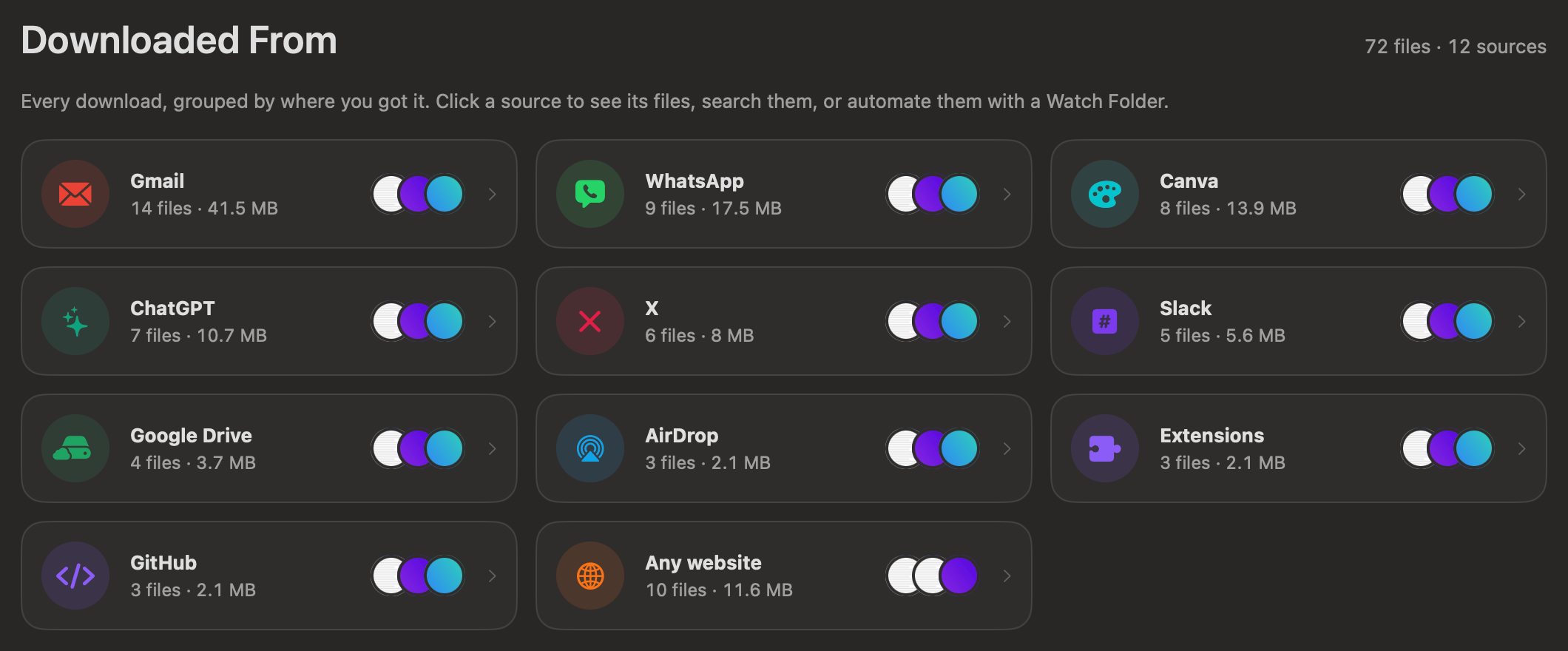Viewport: 1568px width, 651px height.
Task: Open the Any website source title
Action: 703,563
